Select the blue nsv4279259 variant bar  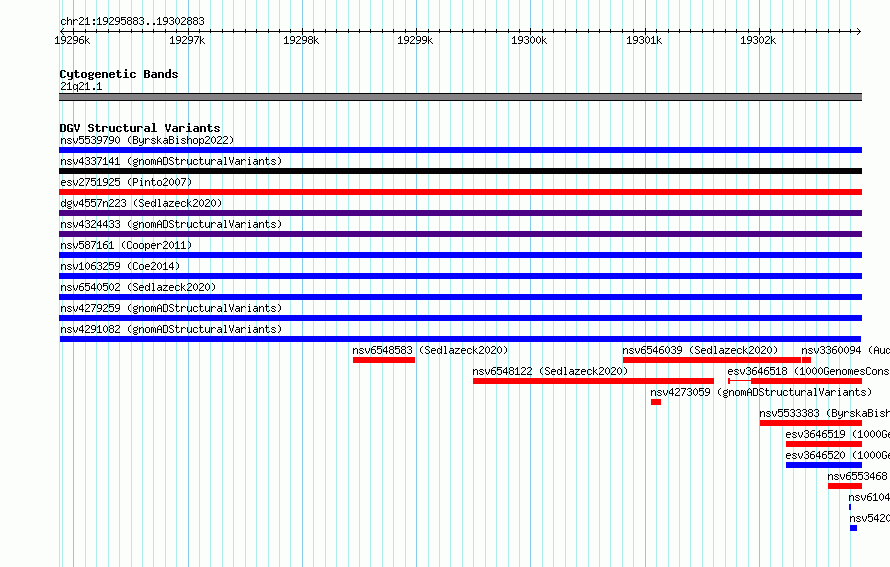click(x=460, y=318)
